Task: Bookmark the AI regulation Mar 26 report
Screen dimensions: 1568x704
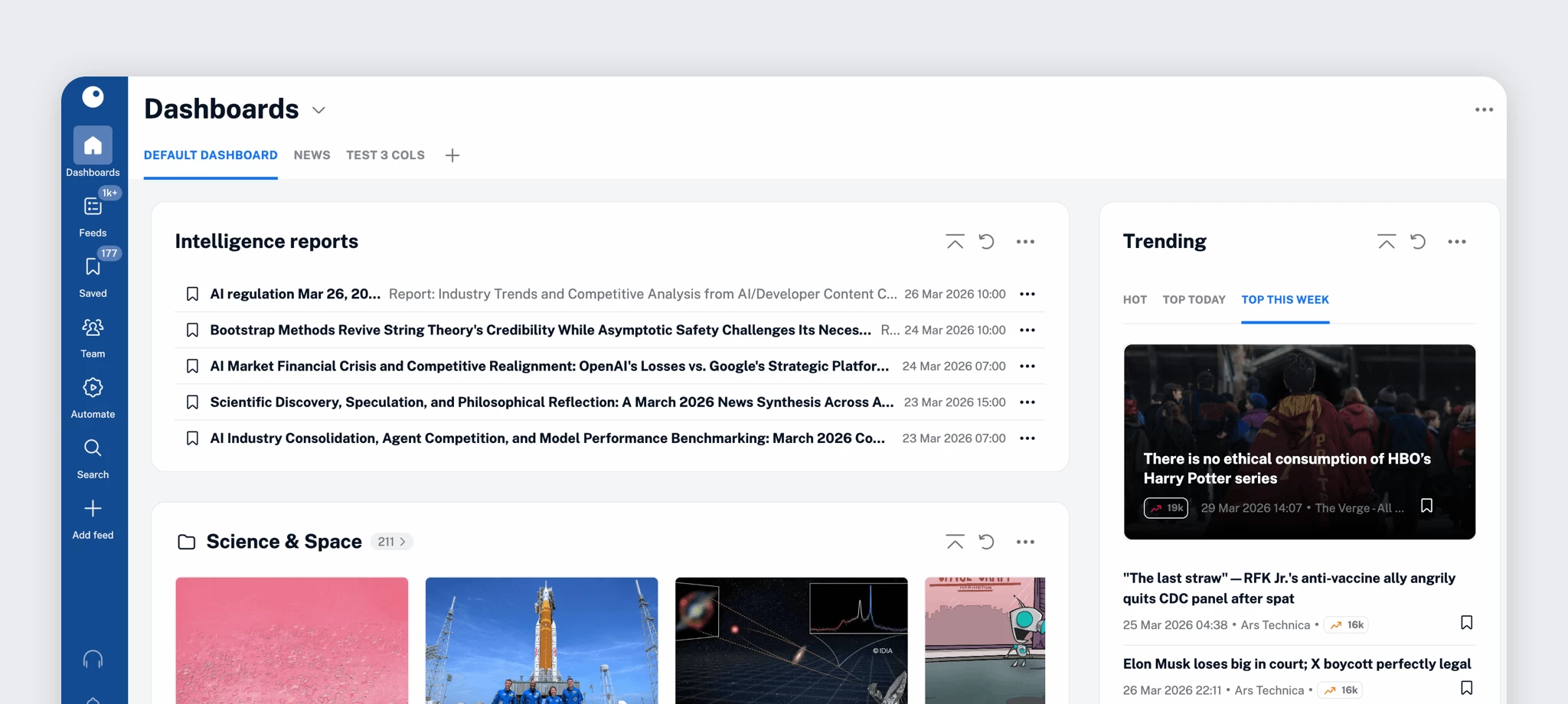Action: point(192,295)
